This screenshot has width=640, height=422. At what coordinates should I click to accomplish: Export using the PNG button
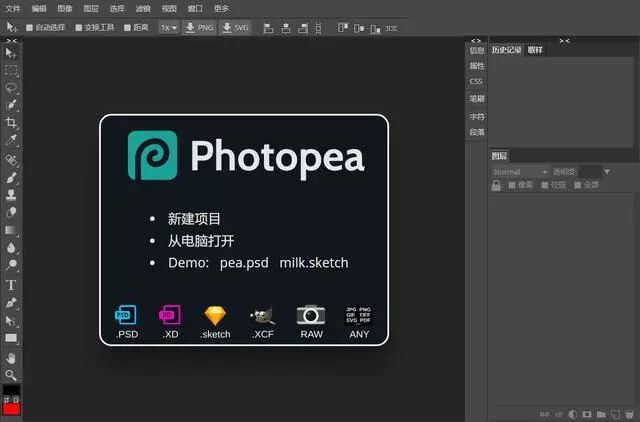199,27
